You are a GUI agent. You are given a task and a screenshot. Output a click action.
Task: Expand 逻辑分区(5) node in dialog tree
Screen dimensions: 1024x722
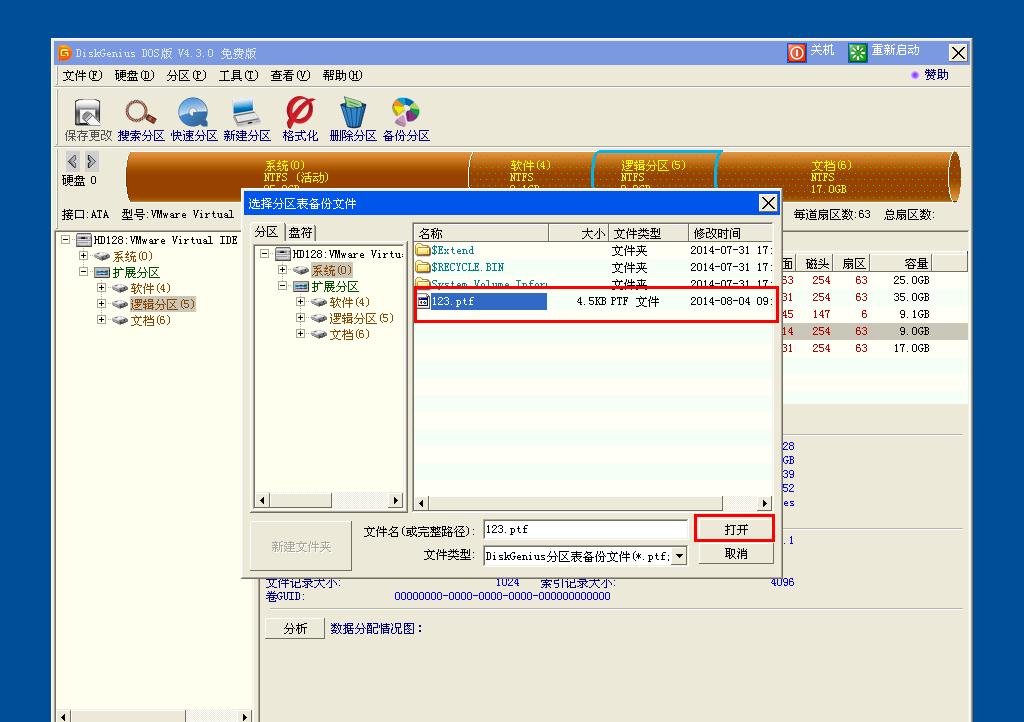click(x=300, y=317)
